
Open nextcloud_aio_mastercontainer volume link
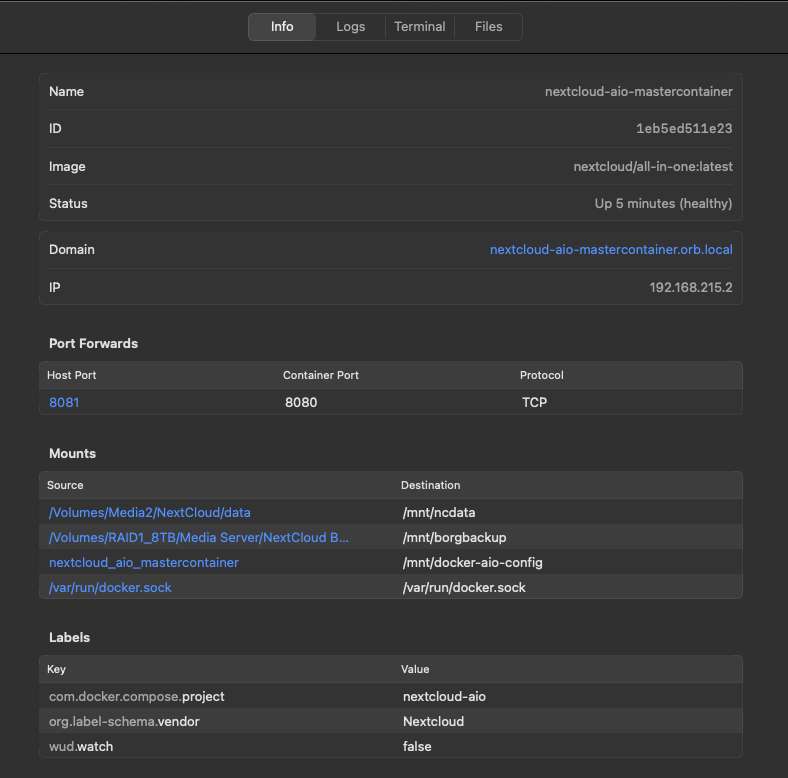[x=144, y=562]
